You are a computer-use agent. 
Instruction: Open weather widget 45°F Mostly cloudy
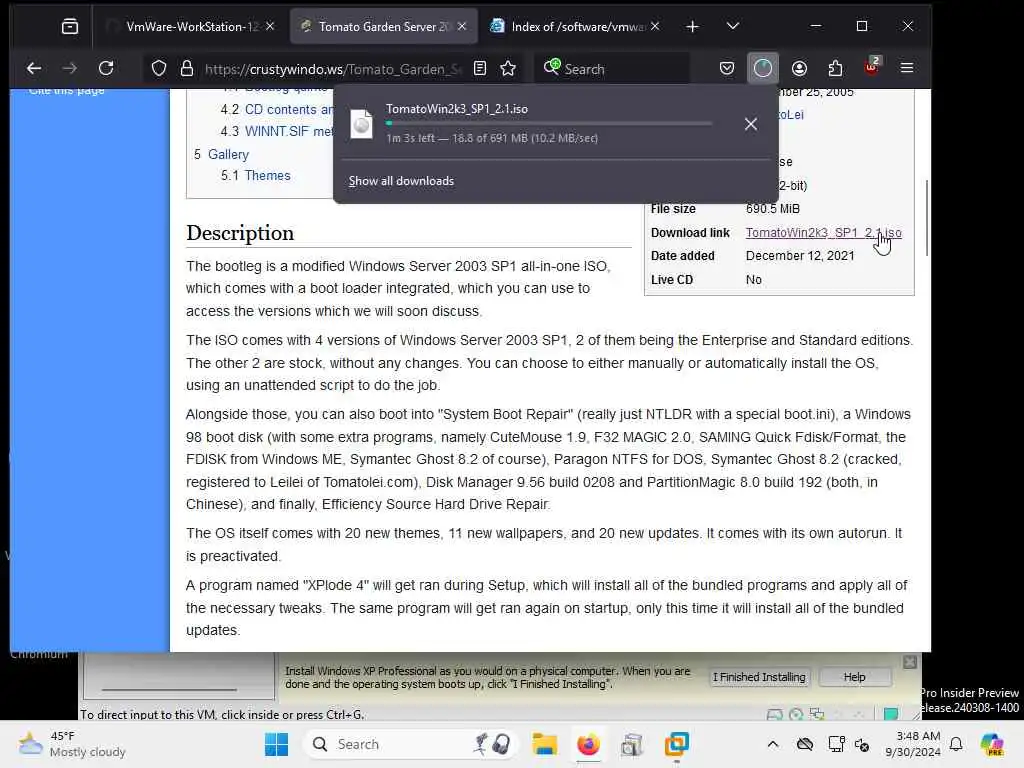[x=72, y=744]
